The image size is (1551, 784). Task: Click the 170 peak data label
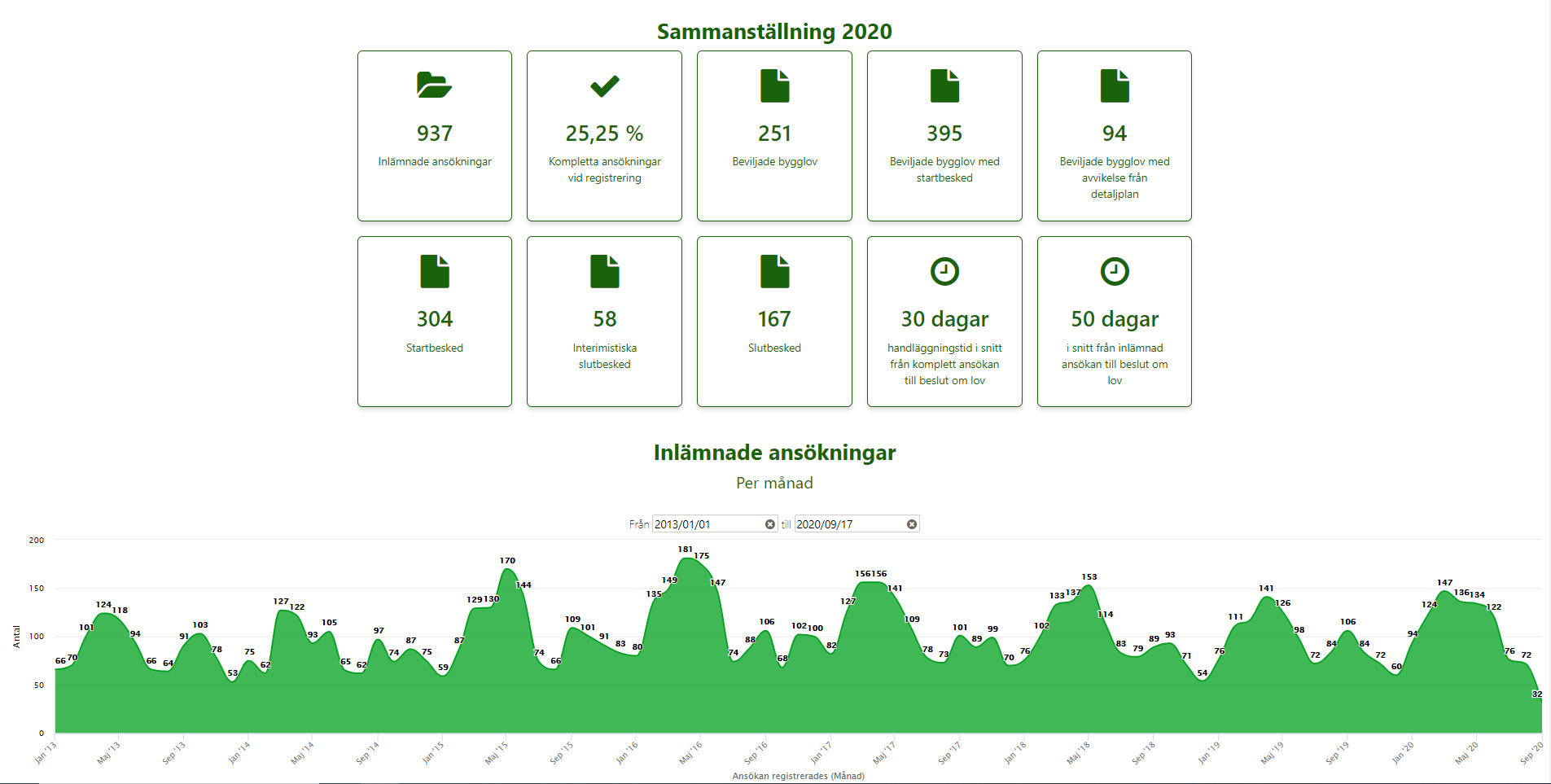point(507,560)
